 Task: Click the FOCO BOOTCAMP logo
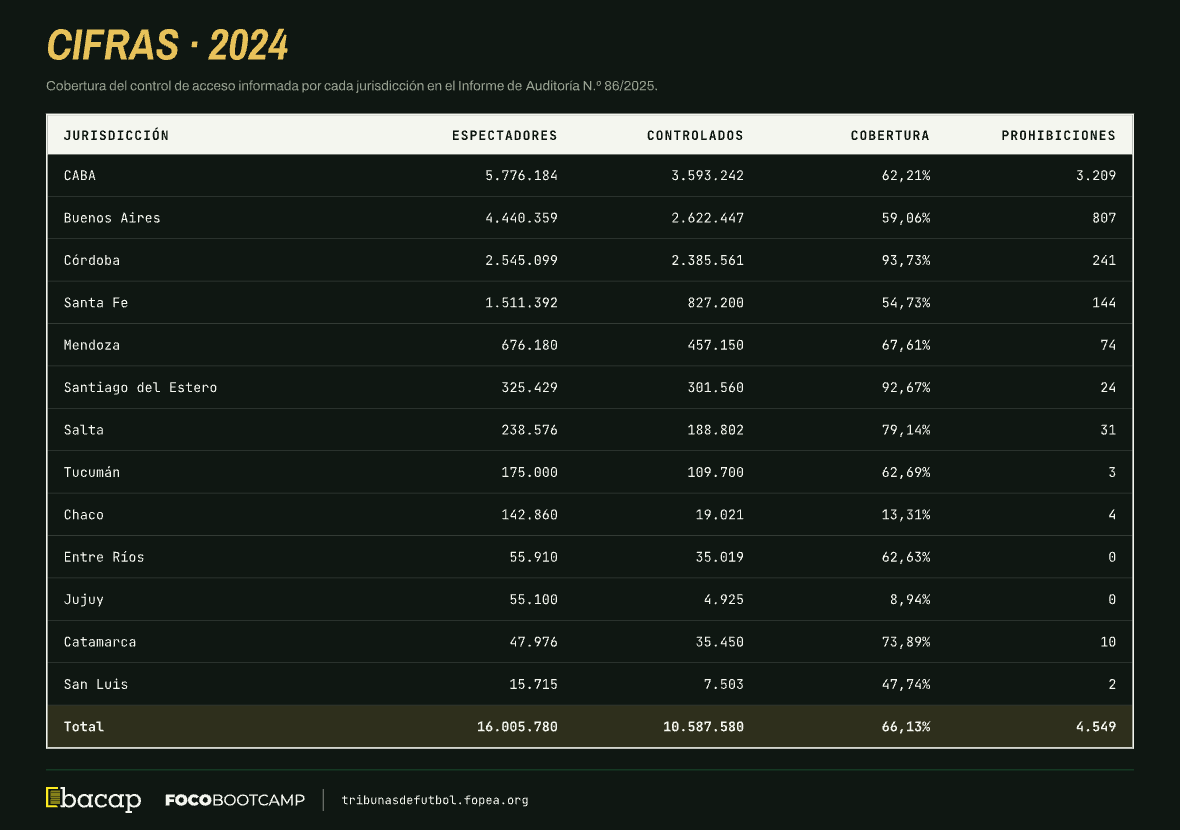pyautogui.click(x=235, y=800)
